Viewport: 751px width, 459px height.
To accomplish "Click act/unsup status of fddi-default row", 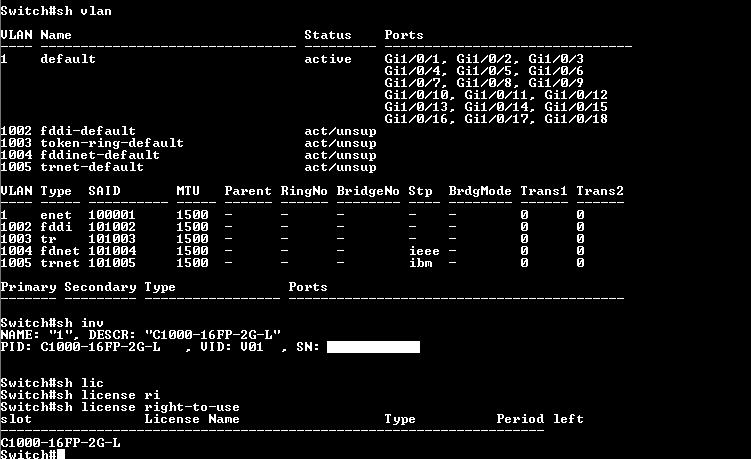I will point(341,131).
